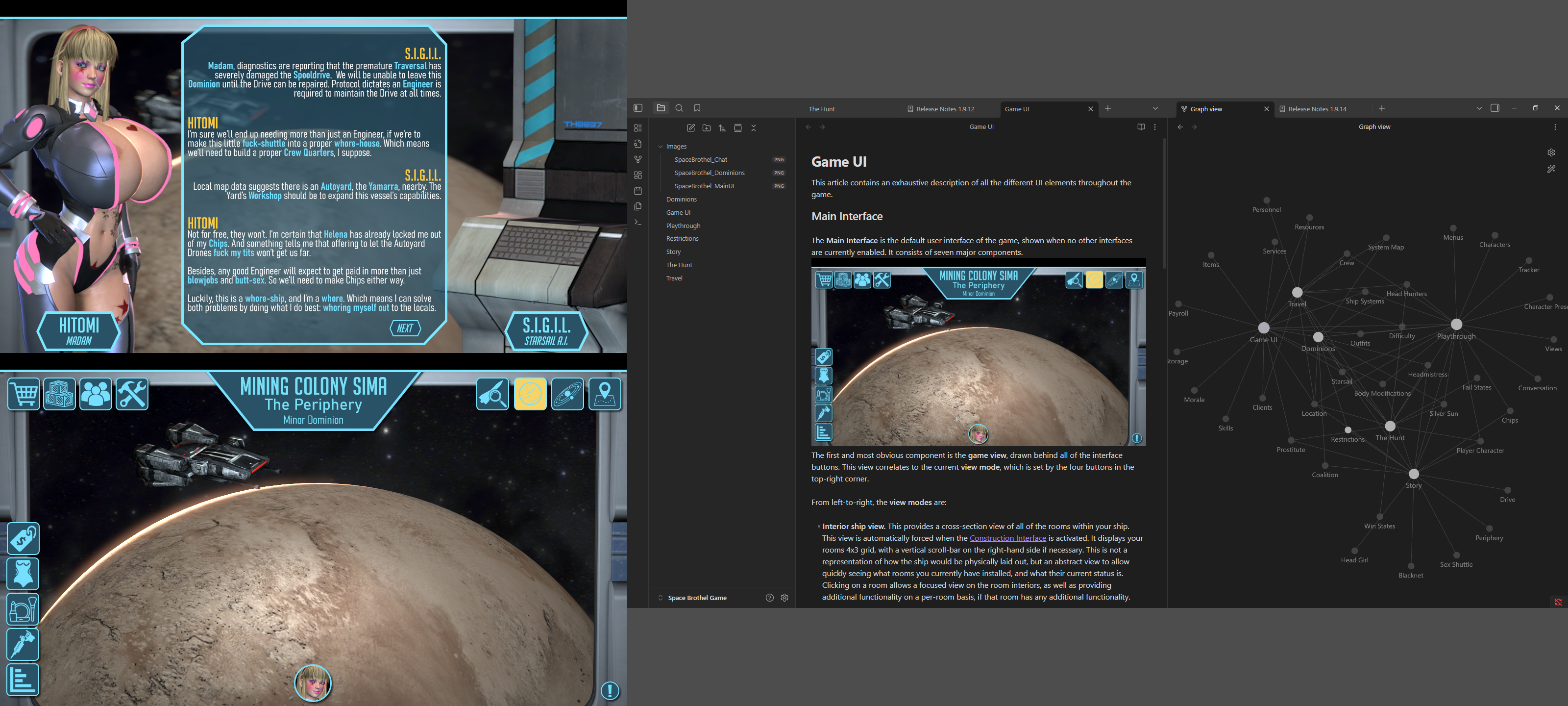Screen dimensions: 1568x706
Task: Open the crew people icon in the large game view
Action: (x=96, y=394)
